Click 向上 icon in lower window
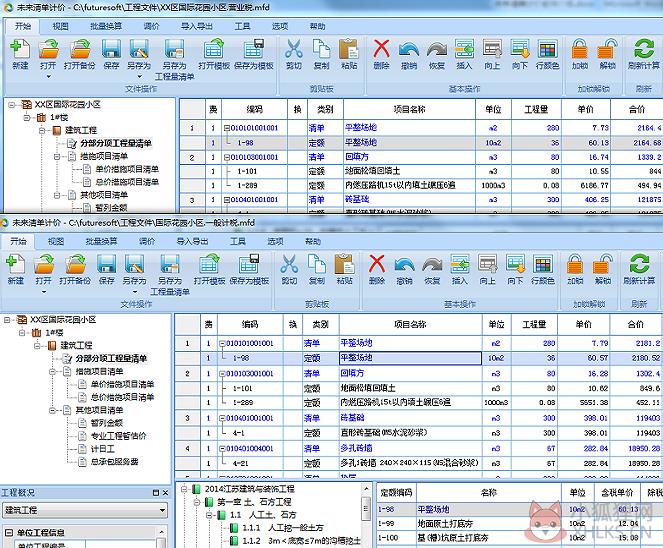663x548 pixels. 488,264
